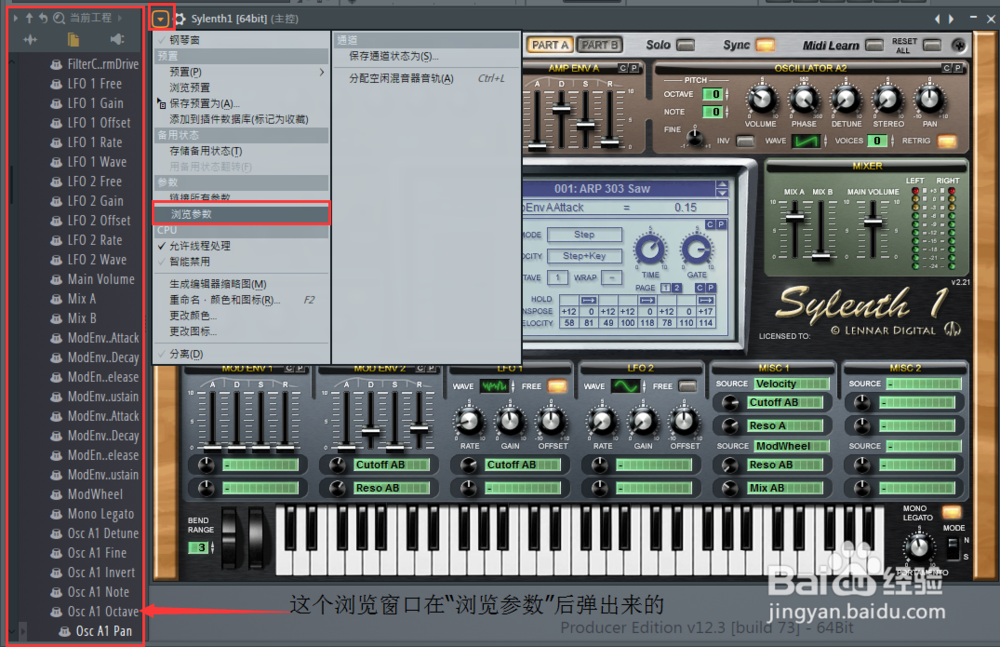Open 预置(P) submenu
The width and height of the screenshot is (1000, 647).
point(241,71)
